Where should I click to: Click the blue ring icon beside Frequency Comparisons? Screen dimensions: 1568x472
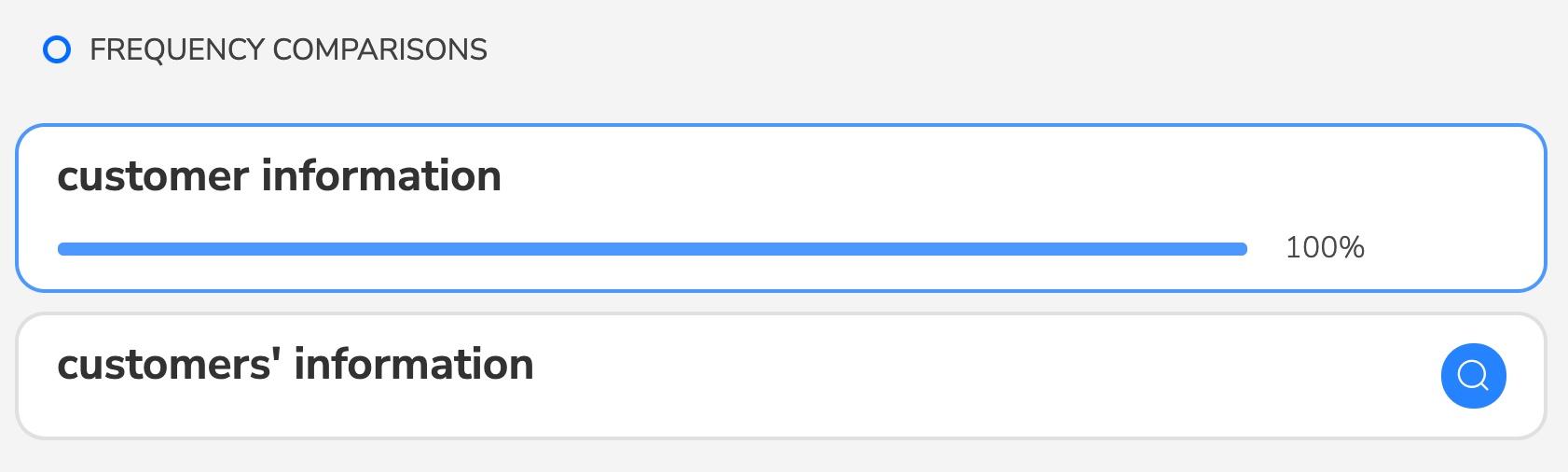(57, 49)
